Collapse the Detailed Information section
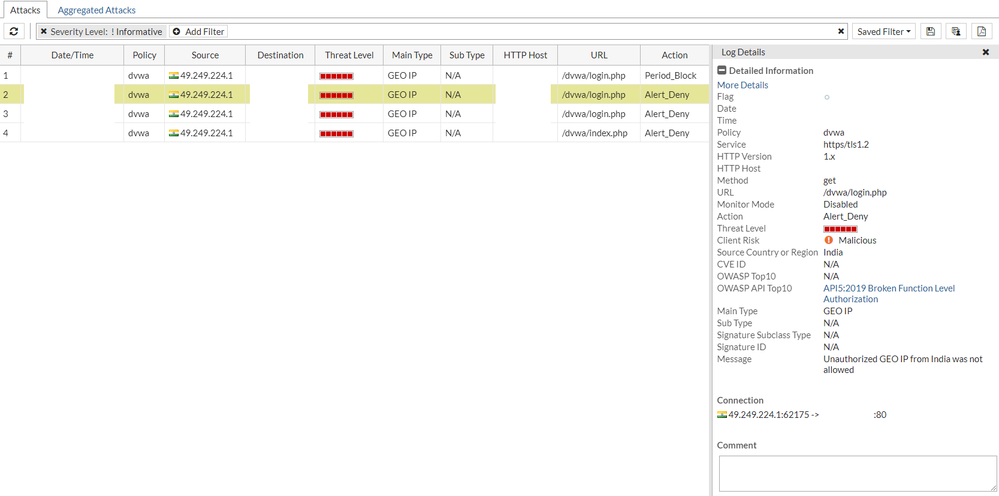This screenshot has width=999, height=496. (x=722, y=71)
